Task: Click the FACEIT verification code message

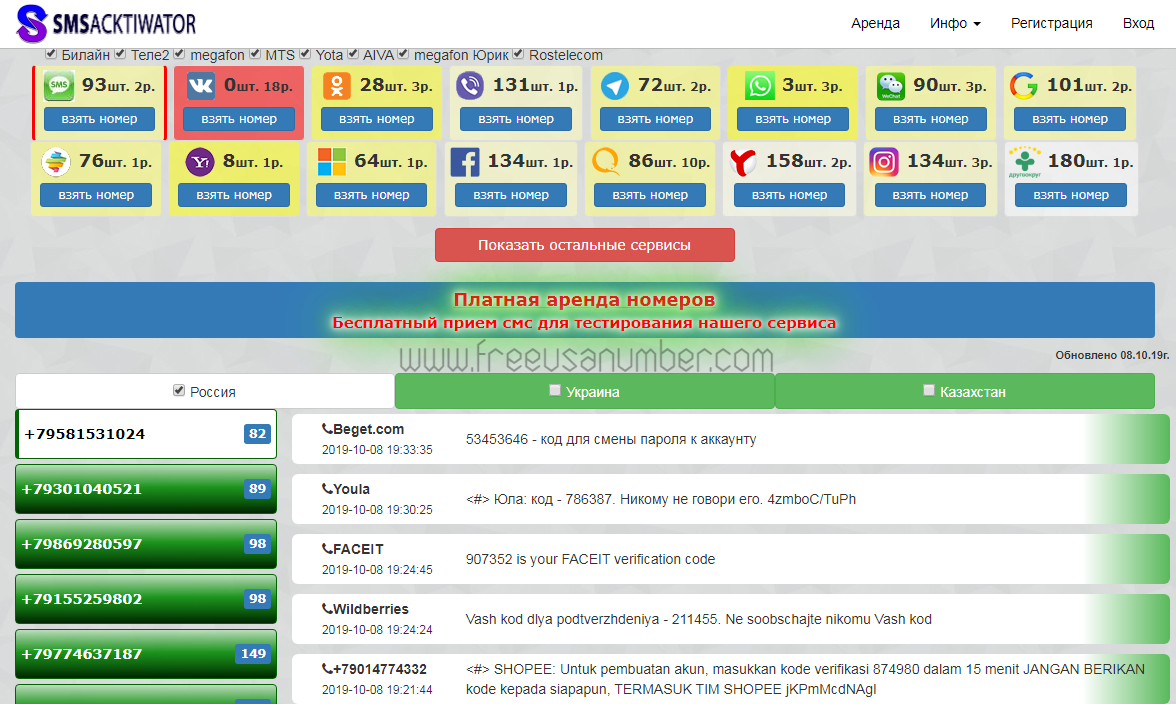Action: [x=590, y=559]
